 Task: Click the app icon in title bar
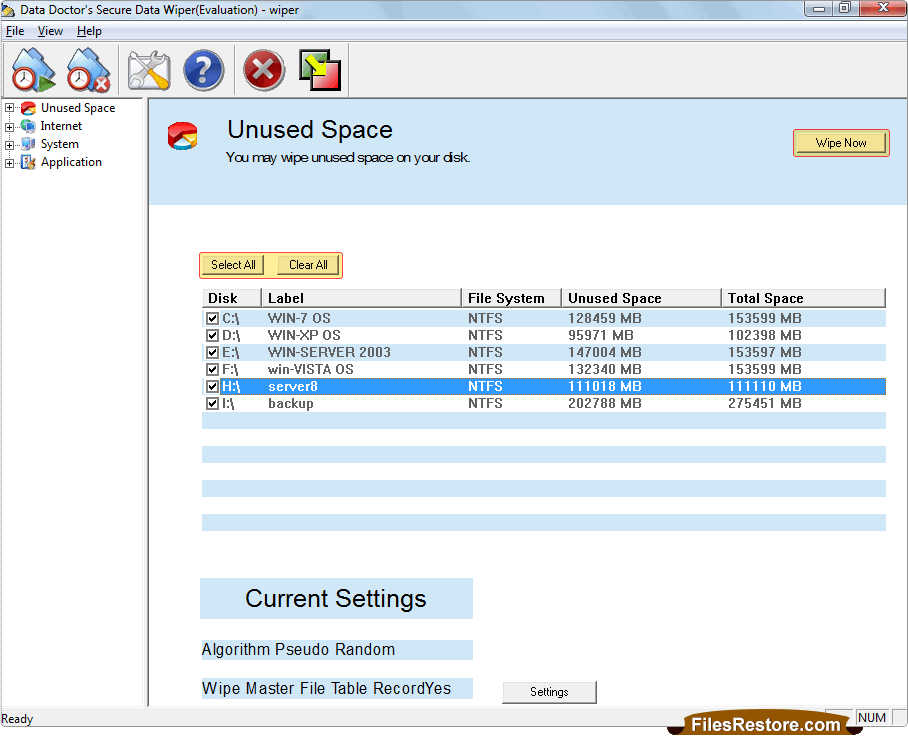[8, 10]
